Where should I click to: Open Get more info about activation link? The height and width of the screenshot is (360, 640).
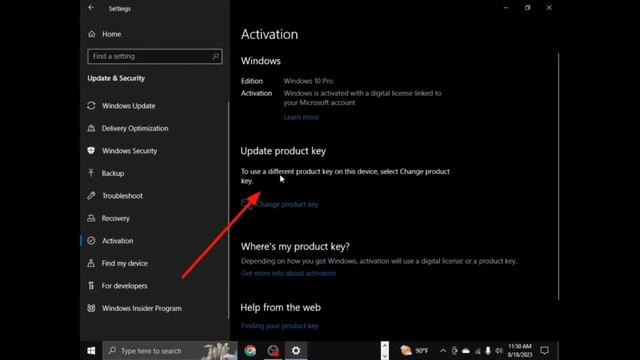pyautogui.click(x=288, y=273)
